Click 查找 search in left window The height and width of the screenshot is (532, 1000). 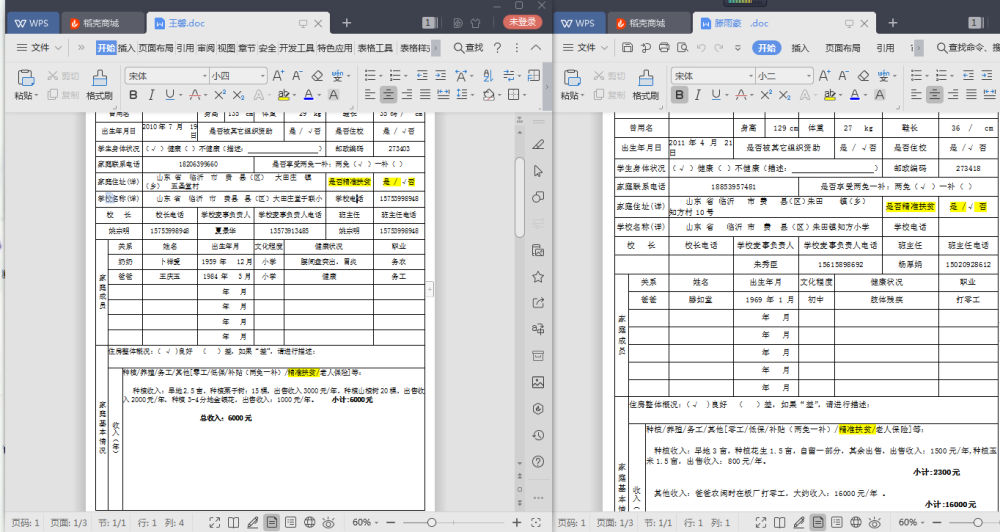(468, 48)
